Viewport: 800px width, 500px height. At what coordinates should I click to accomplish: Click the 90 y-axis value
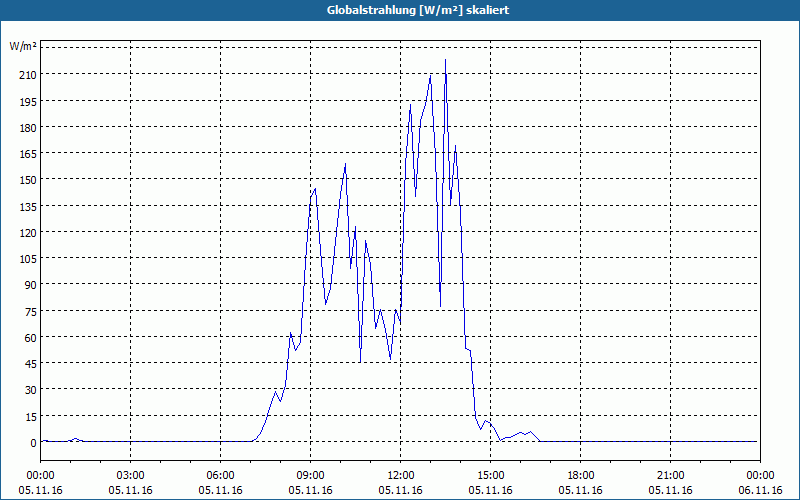pos(31,285)
